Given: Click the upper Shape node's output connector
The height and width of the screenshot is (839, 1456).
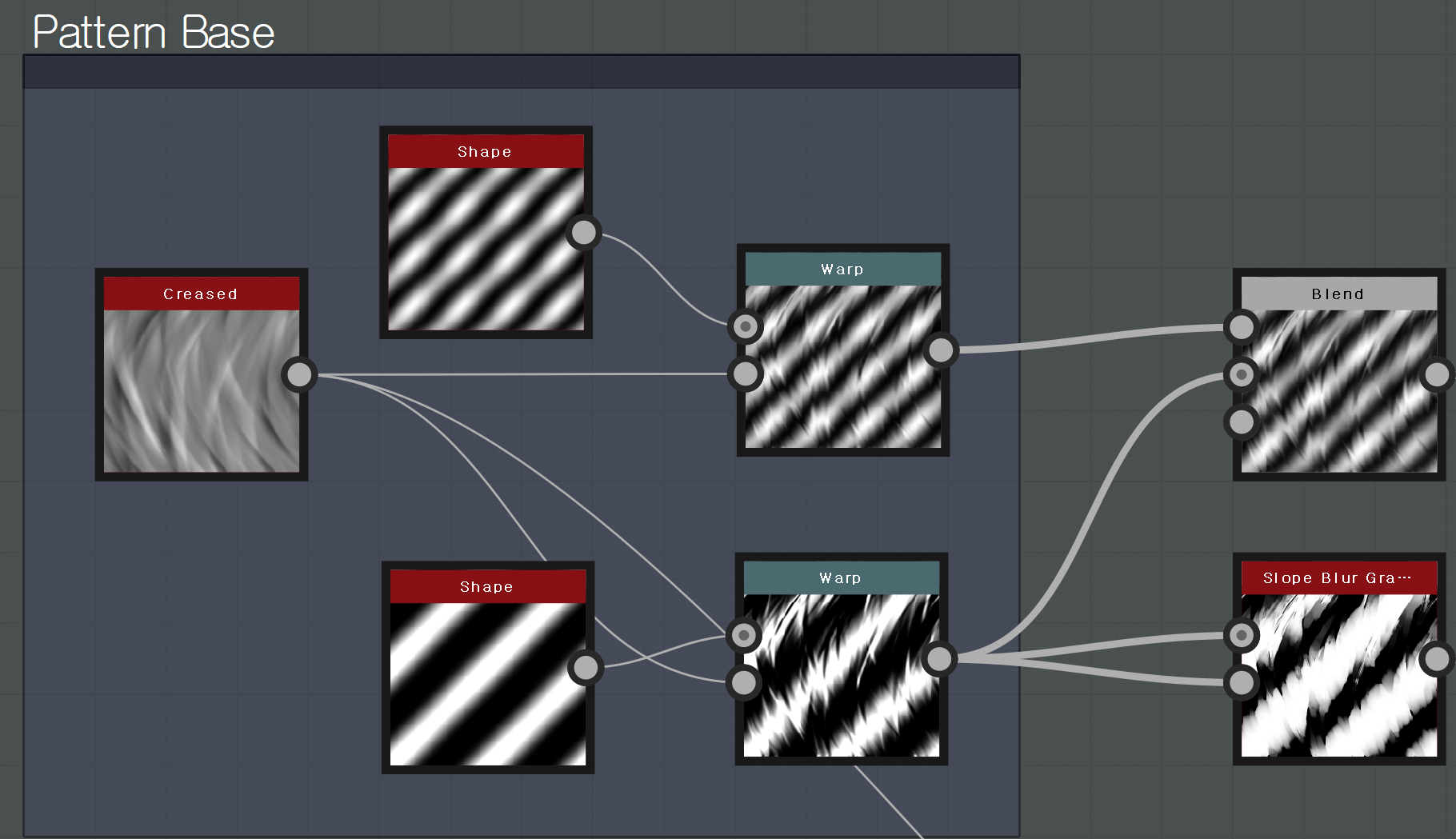Looking at the screenshot, I should point(584,233).
